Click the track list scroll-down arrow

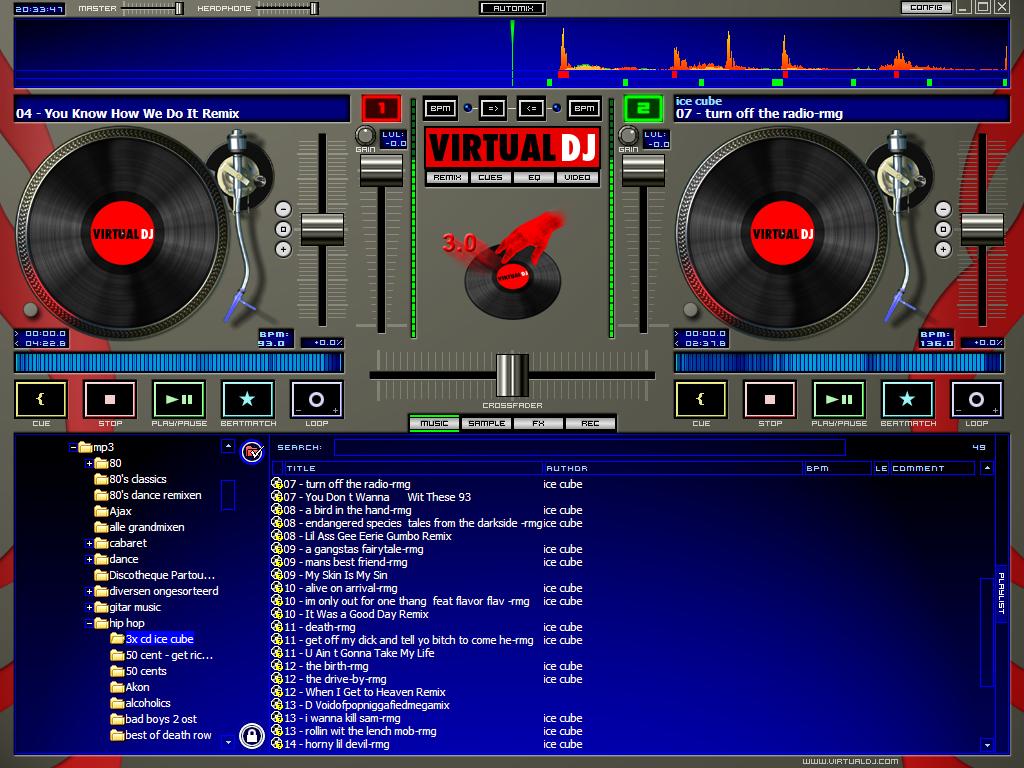point(987,745)
